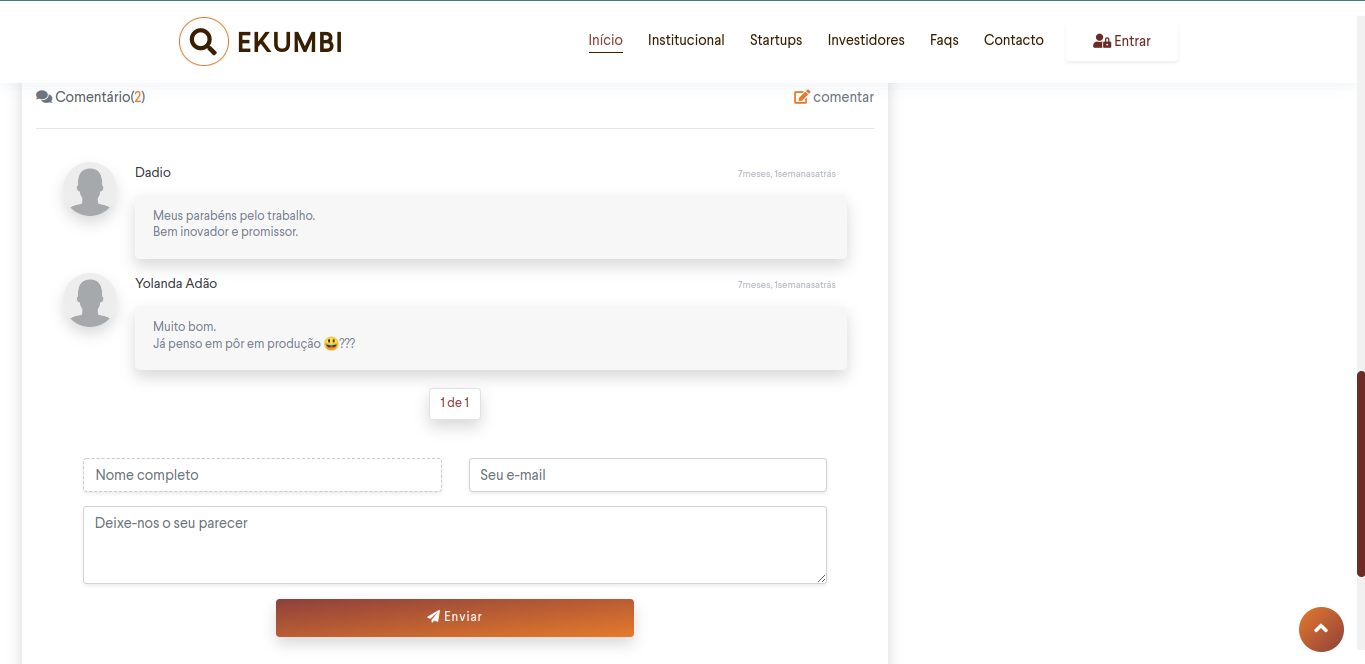
Task: Open the Startups navigation link
Action: [776, 40]
